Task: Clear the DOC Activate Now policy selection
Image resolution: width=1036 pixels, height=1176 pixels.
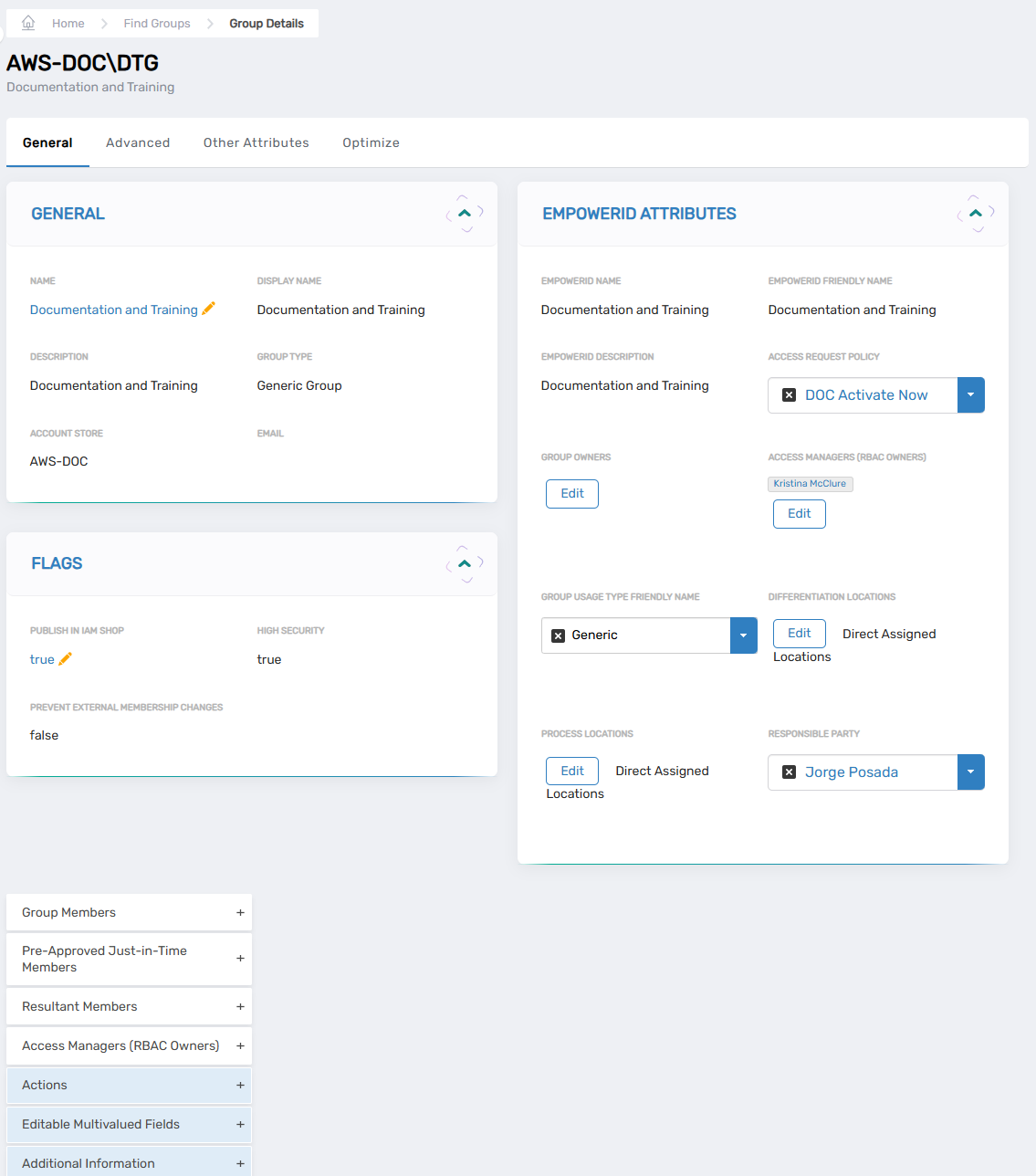Action: pos(790,395)
